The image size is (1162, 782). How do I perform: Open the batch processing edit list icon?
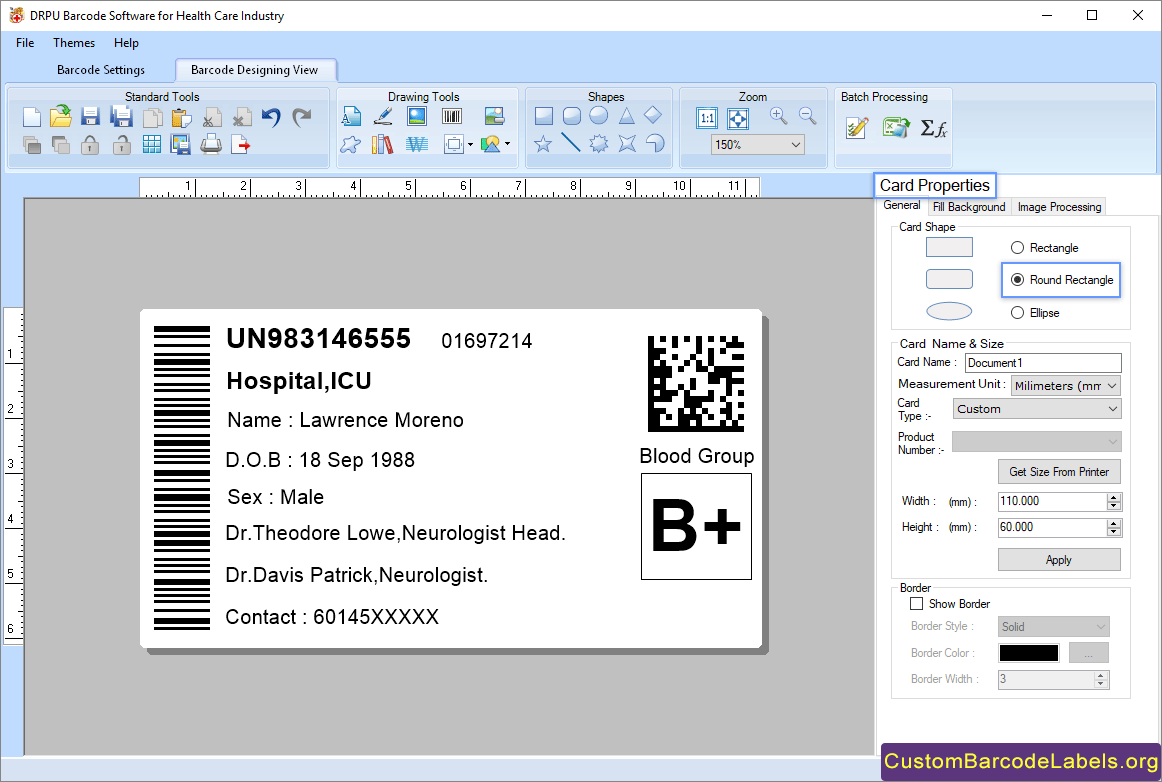857,128
